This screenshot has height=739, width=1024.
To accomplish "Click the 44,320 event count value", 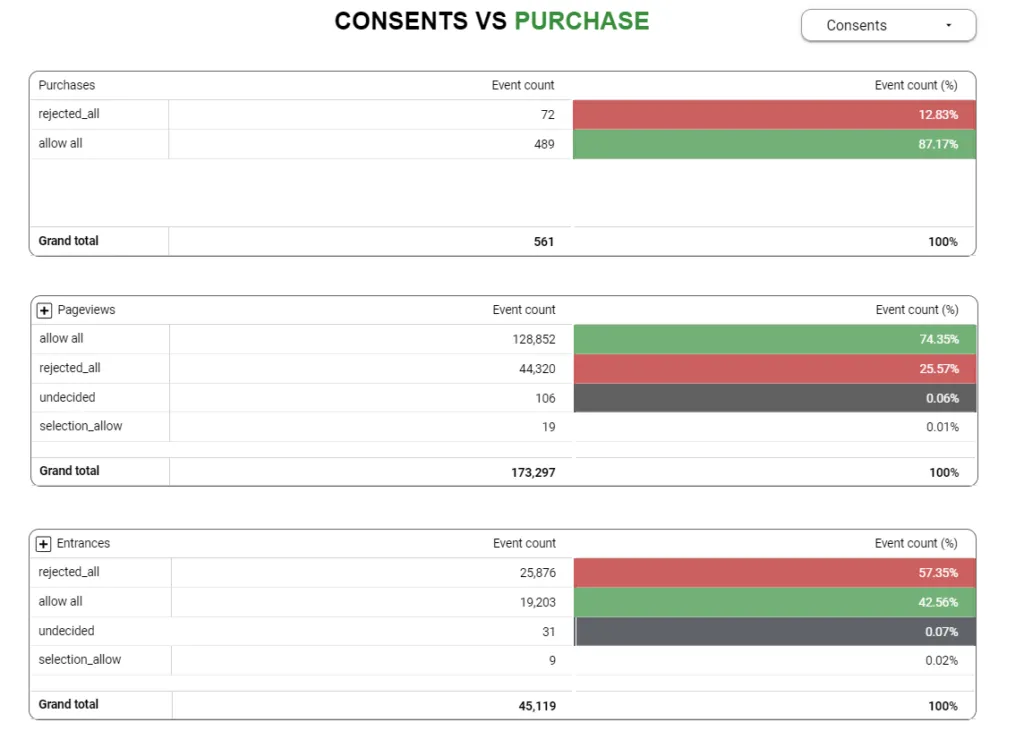I will [x=537, y=369].
